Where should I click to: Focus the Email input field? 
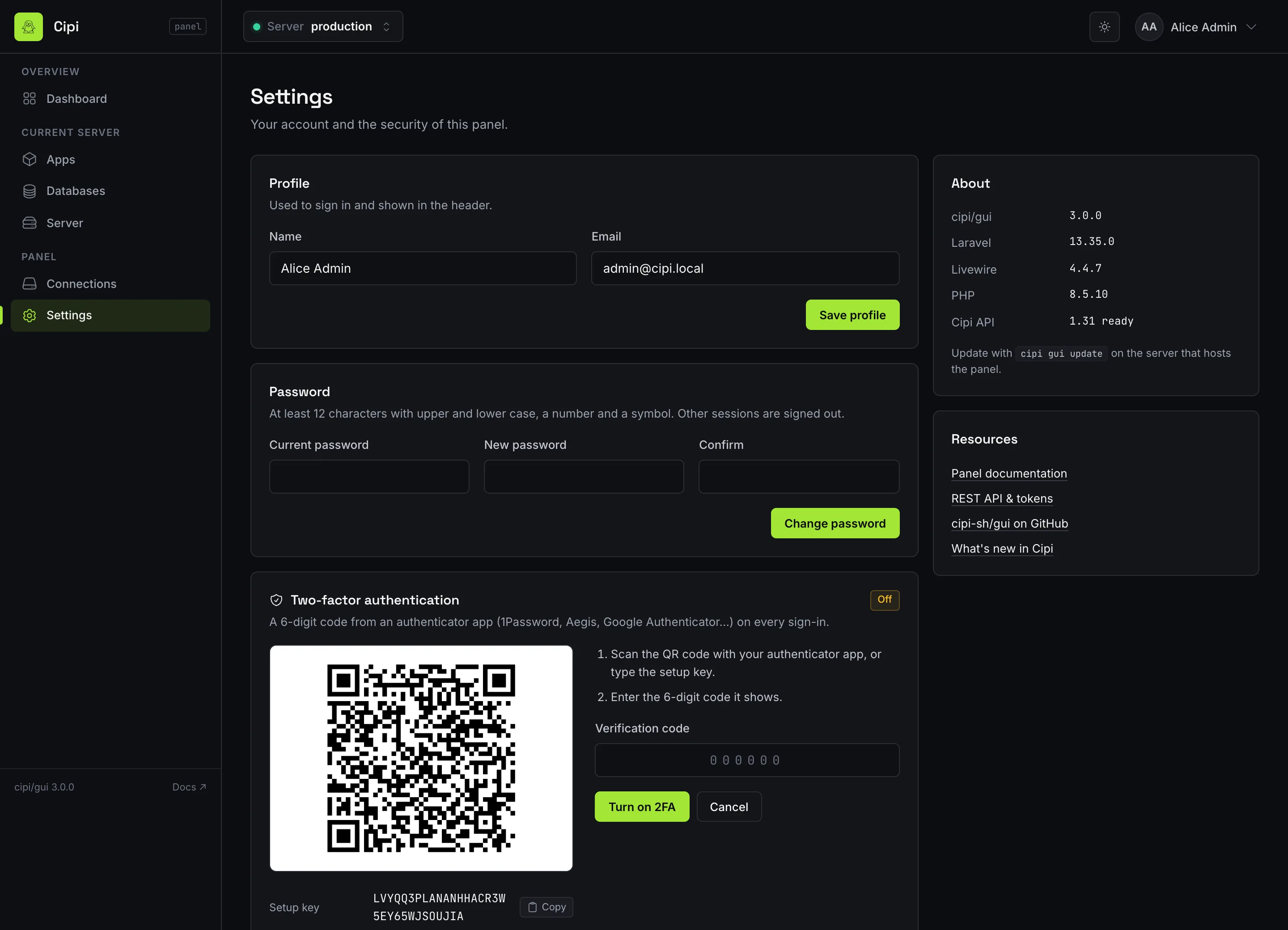745,269
